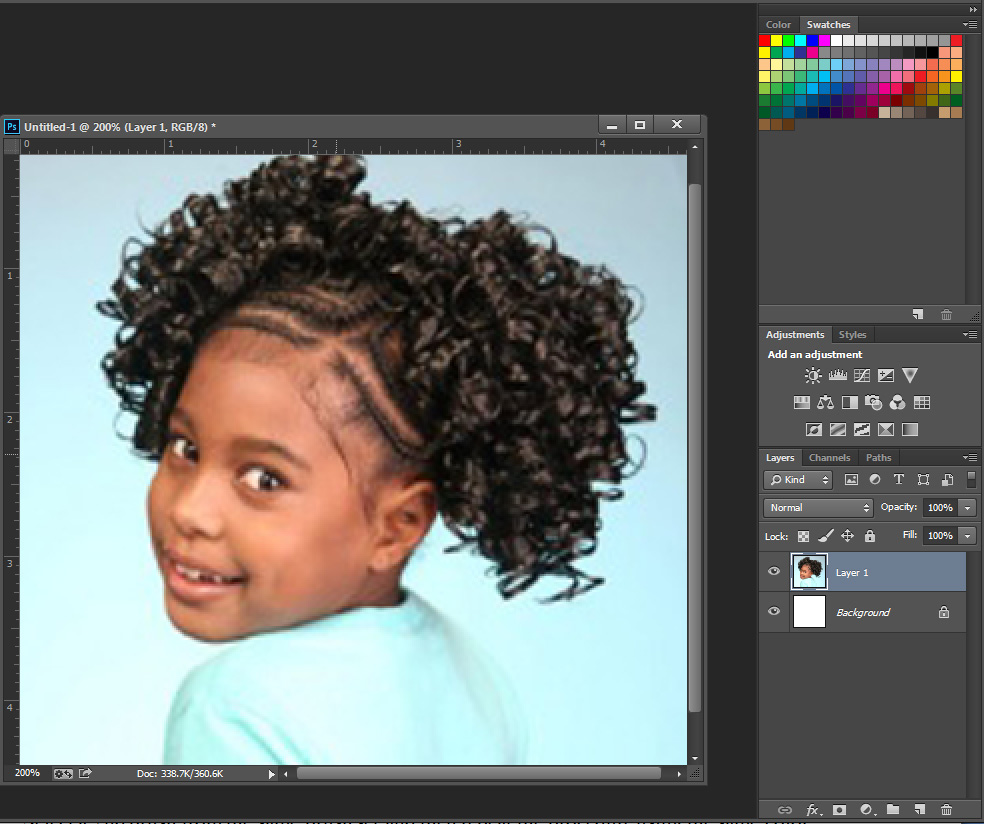Add a Vibrance adjustment

tap(910, 375)
